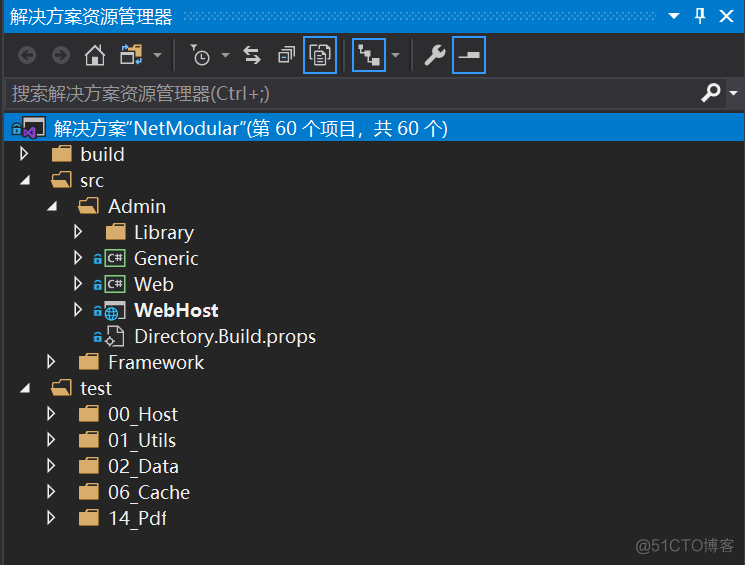Click the Back navigation arrow in the toolbar
The image size is (745, 565).
pos(27,55)
